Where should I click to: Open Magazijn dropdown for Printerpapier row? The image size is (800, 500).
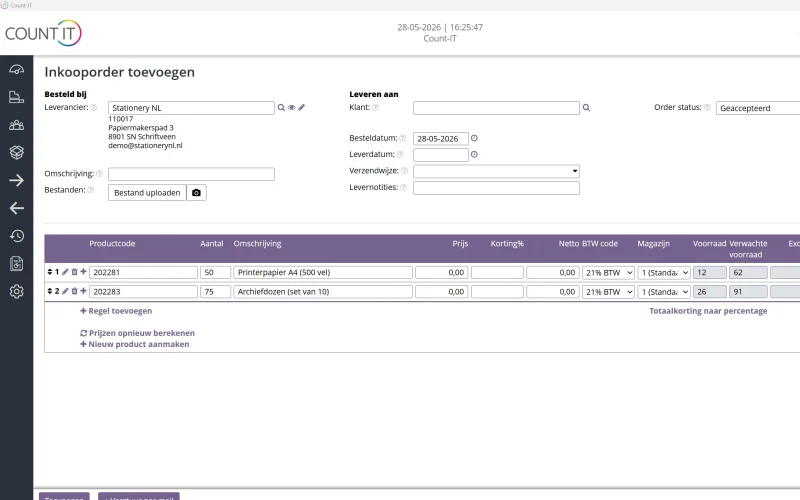[x=664, y=273]
